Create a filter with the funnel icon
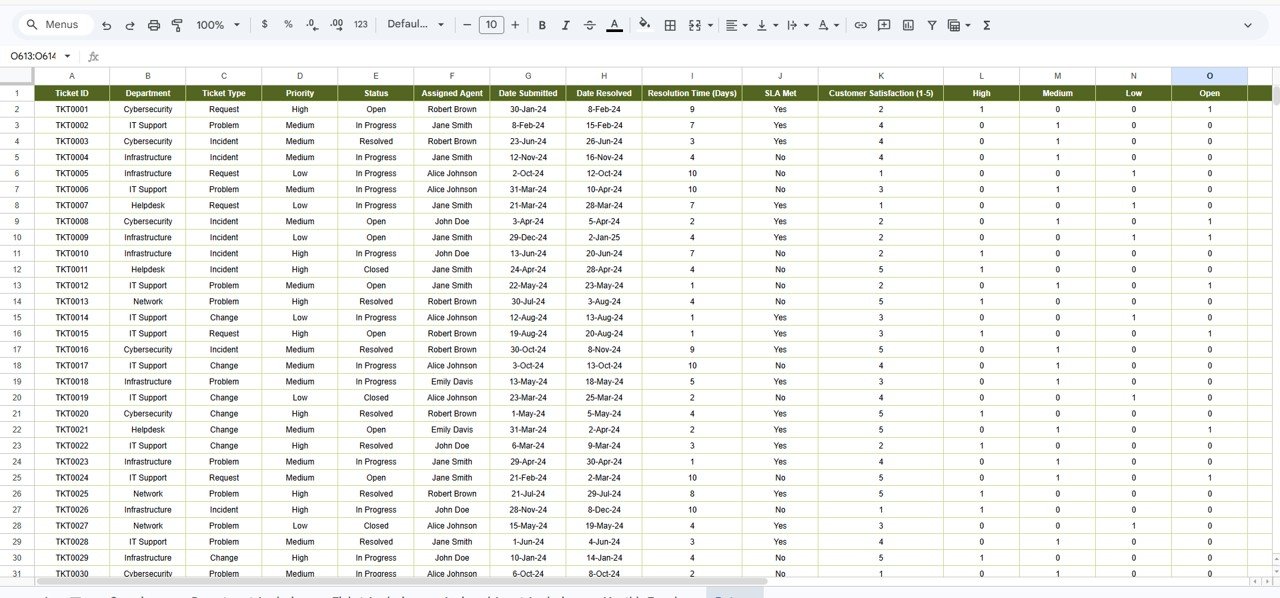Image resolution: width=1280 pixels, height=598 pixels. point(931,24)
